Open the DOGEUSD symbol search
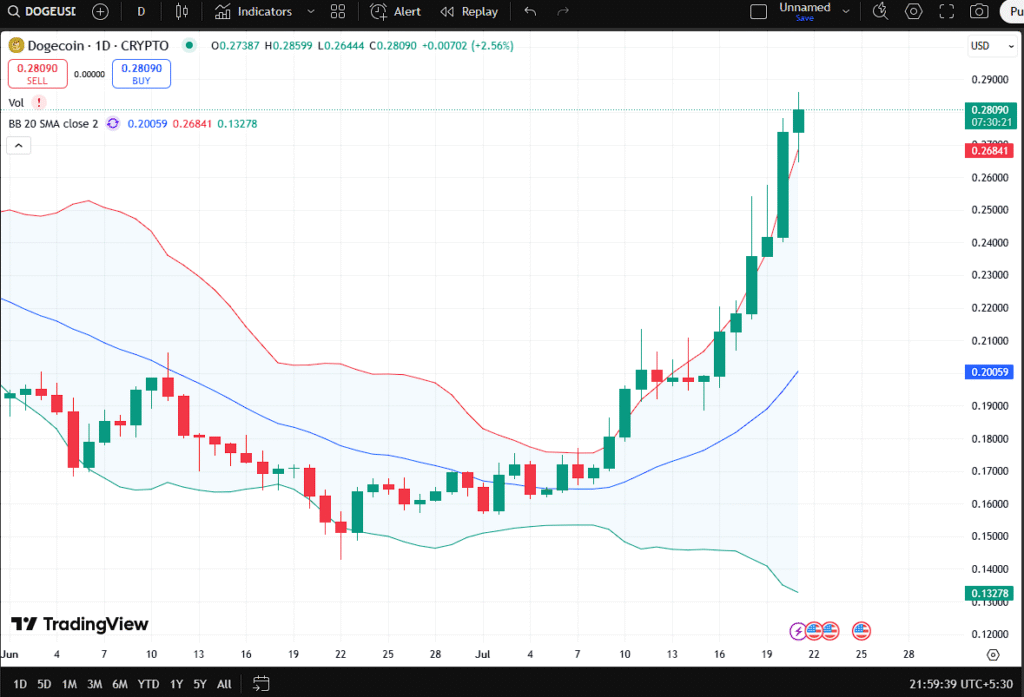 point(42,12)
